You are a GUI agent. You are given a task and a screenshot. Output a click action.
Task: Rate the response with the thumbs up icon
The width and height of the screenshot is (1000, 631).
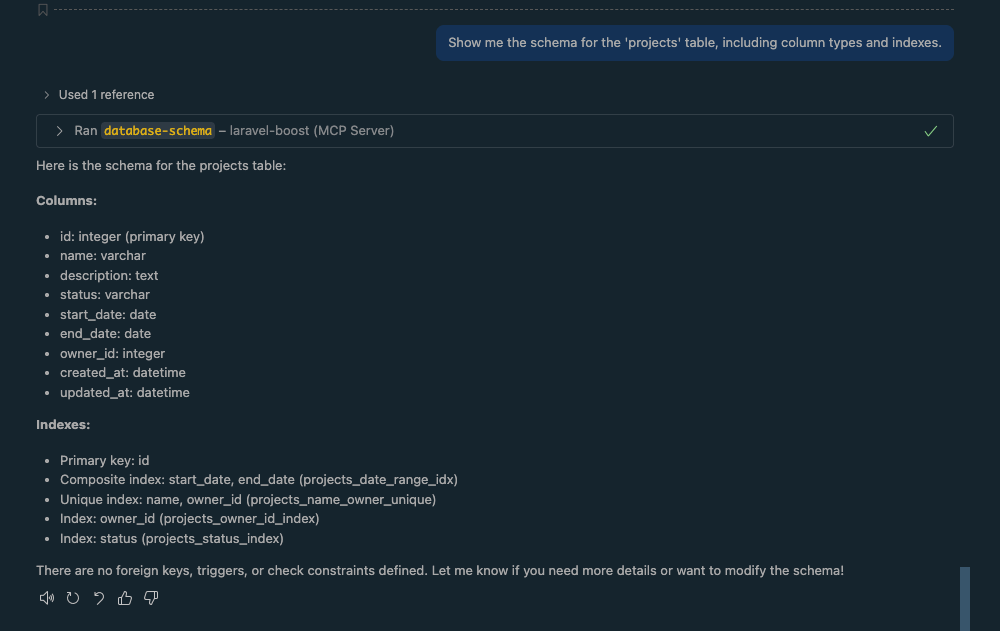click(x=124, y=597)
